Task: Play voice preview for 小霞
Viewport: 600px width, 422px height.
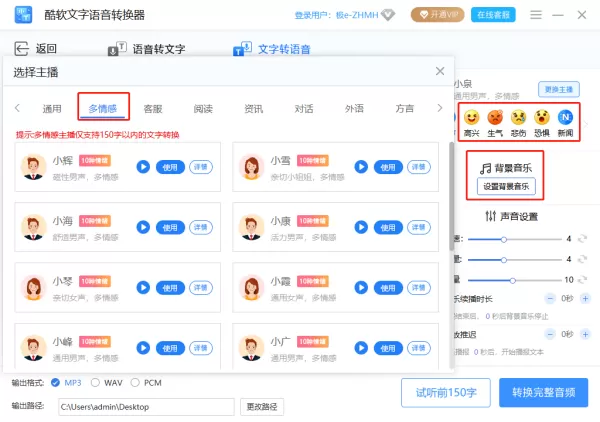Action: [361, 288]
